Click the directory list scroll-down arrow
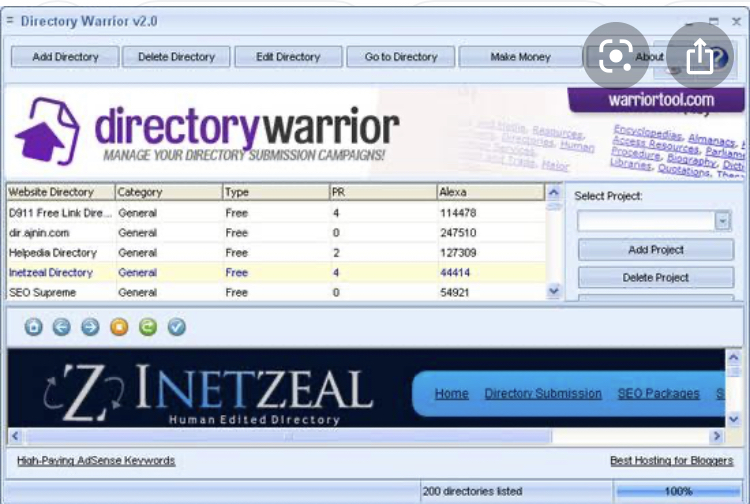This screenshot has height=504, width=750. (x=554, y=290)
